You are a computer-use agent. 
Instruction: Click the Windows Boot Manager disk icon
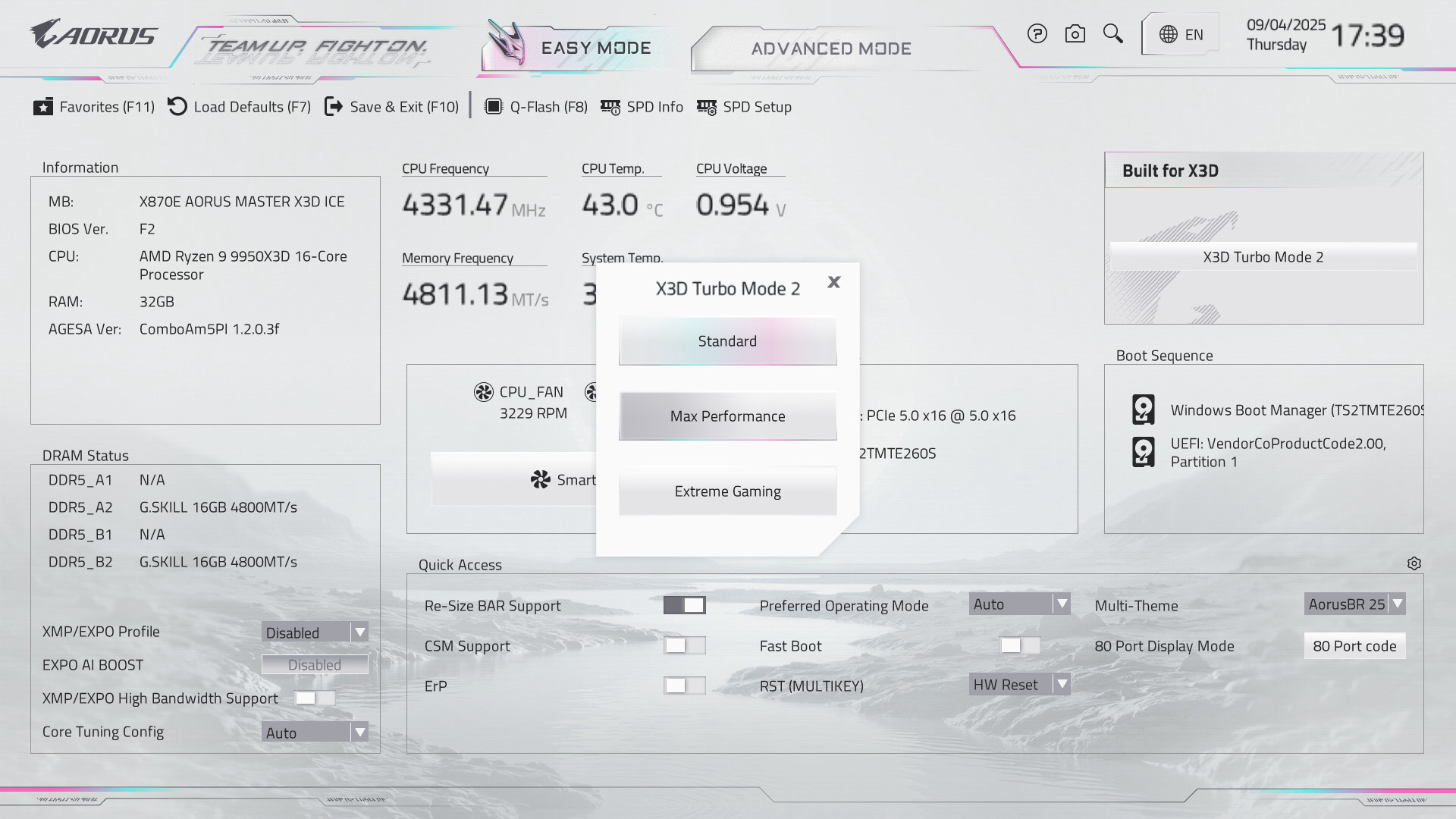1144,409
